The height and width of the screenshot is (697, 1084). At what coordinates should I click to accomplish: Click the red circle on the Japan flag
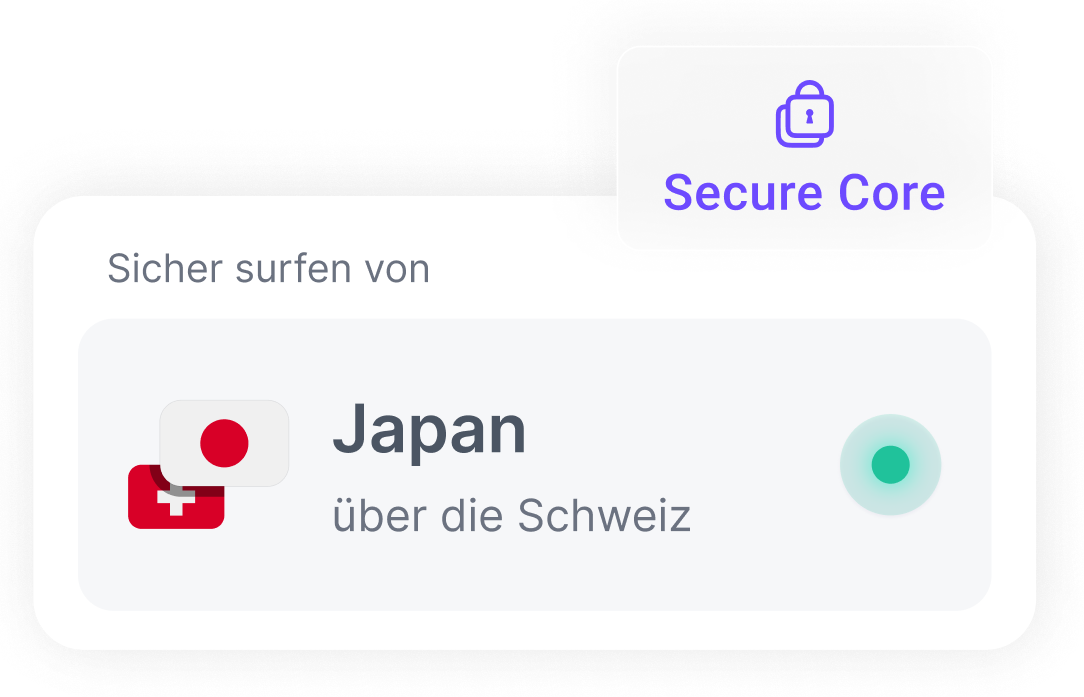coord(224,443)
